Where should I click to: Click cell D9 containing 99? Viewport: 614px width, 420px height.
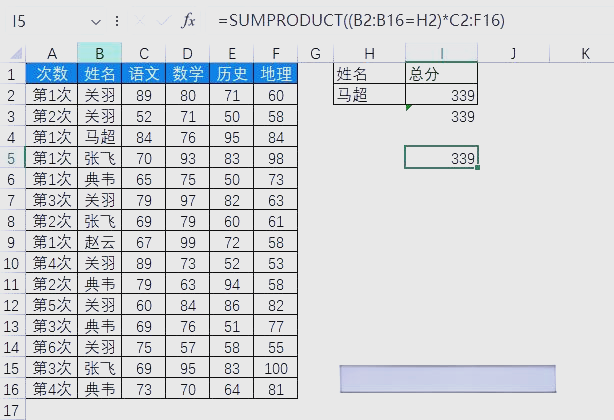(x=188, y=242)
